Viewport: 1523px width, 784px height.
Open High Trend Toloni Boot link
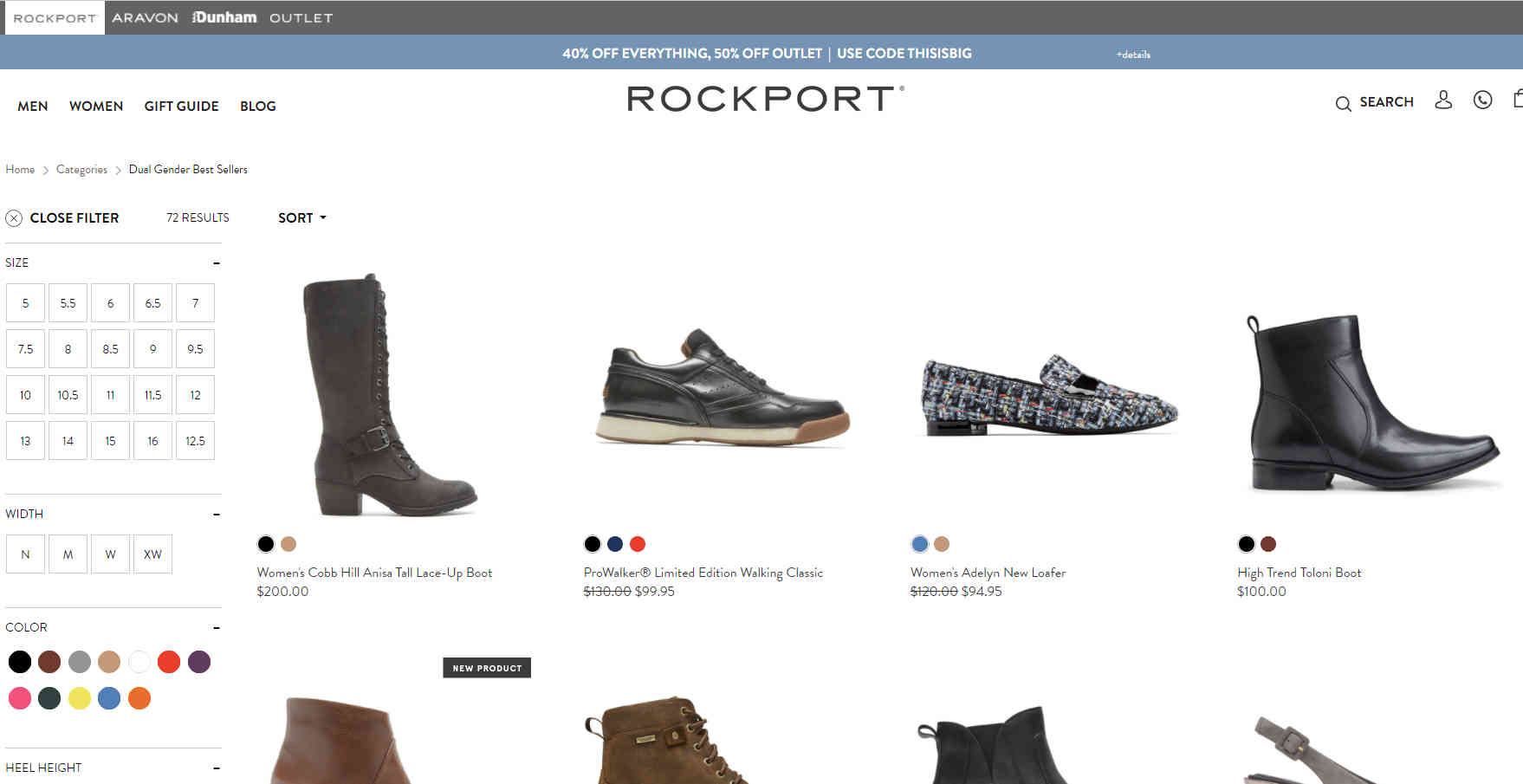pos(1299,573)
